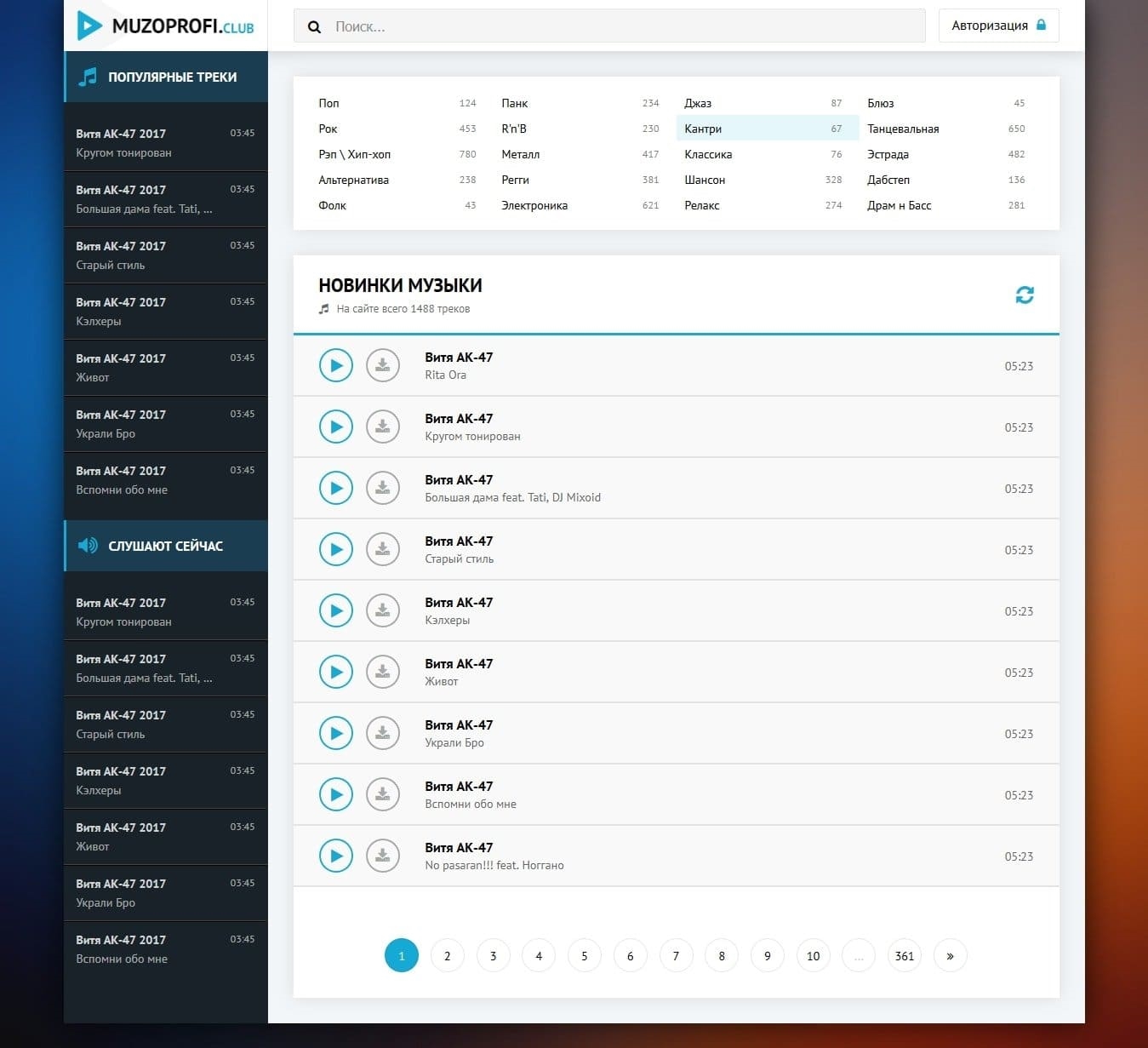This screenshot has width=1148, height=1048.
Task: Click the music note icon beside Популярные треки
Action: point(88,77)
